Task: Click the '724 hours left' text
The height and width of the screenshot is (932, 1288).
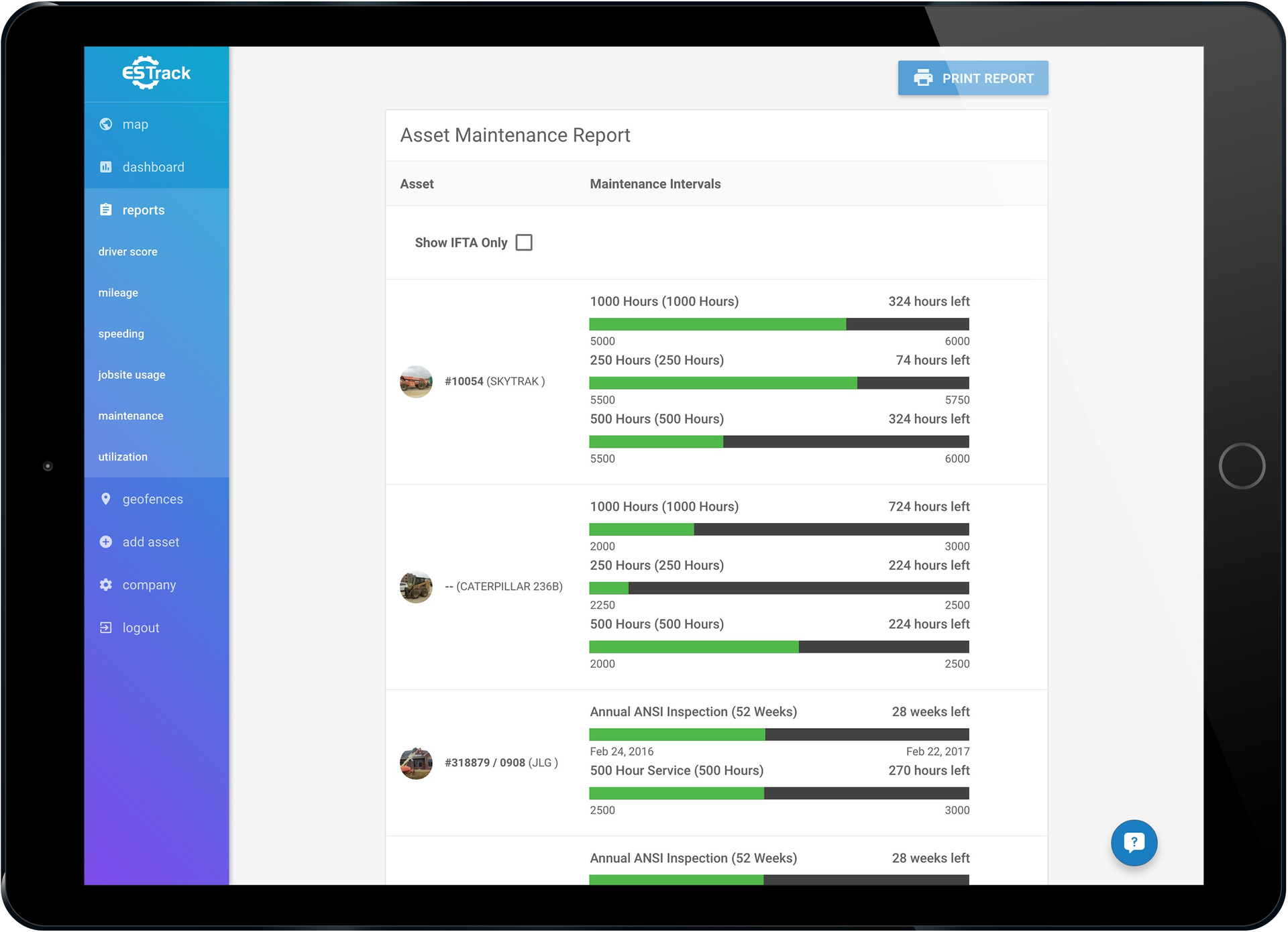Action: pos(929,506)
